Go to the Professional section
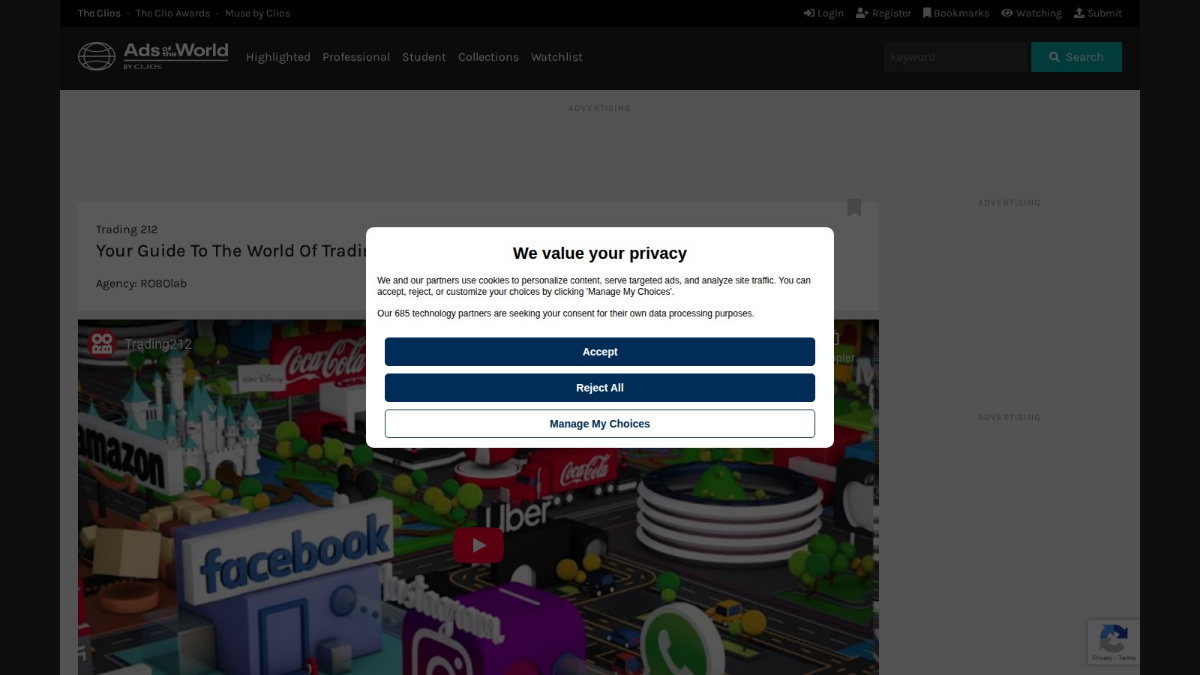Image resolution: width=1200 pixels, height=675 pixels. click(x=356, y=57)
